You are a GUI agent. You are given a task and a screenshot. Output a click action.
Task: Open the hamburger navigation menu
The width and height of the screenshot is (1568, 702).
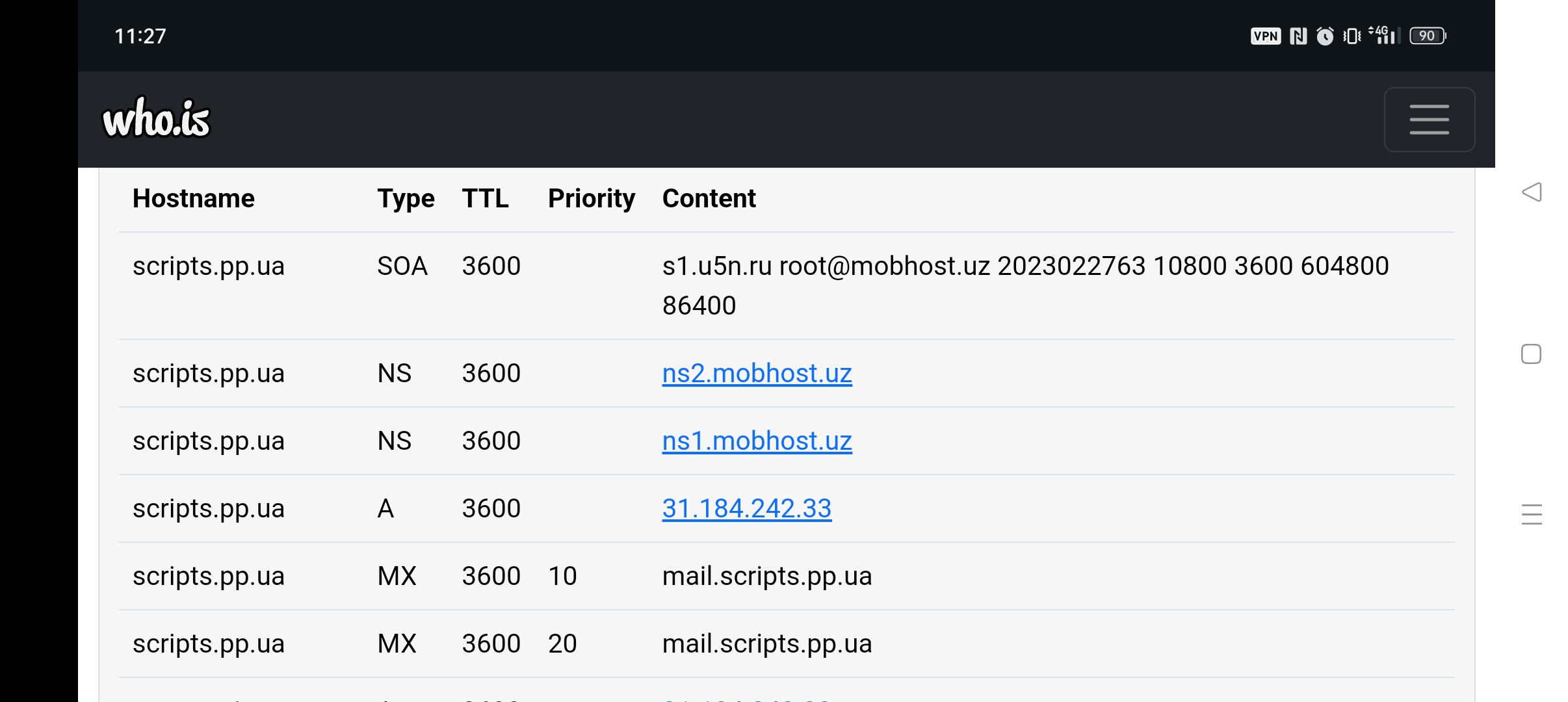1429,120
